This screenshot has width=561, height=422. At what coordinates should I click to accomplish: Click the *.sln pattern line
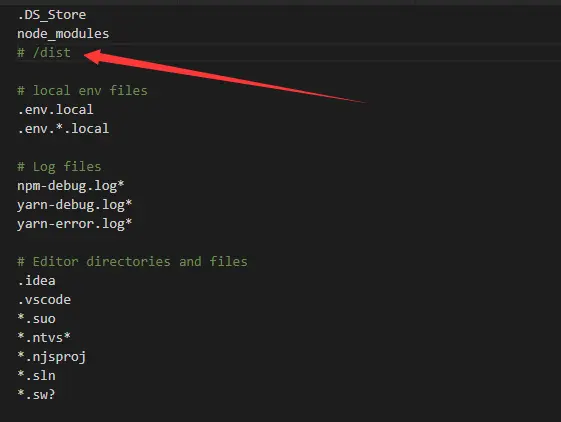[x=36, y=375]
